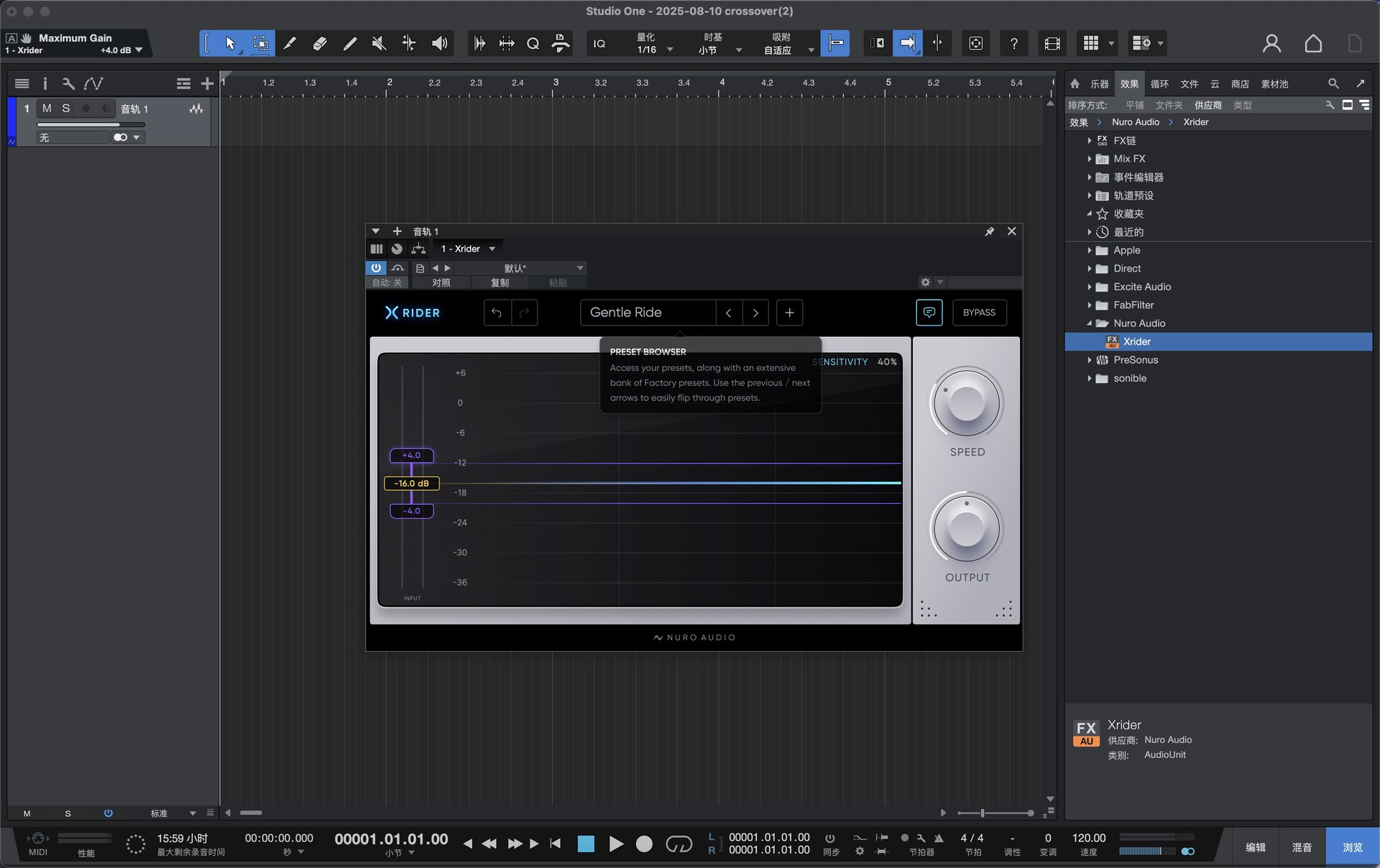The height and width of the screenshot is (868, 1380).
Task: Expand the Apple vendor folder
Action: [1089, 250]
